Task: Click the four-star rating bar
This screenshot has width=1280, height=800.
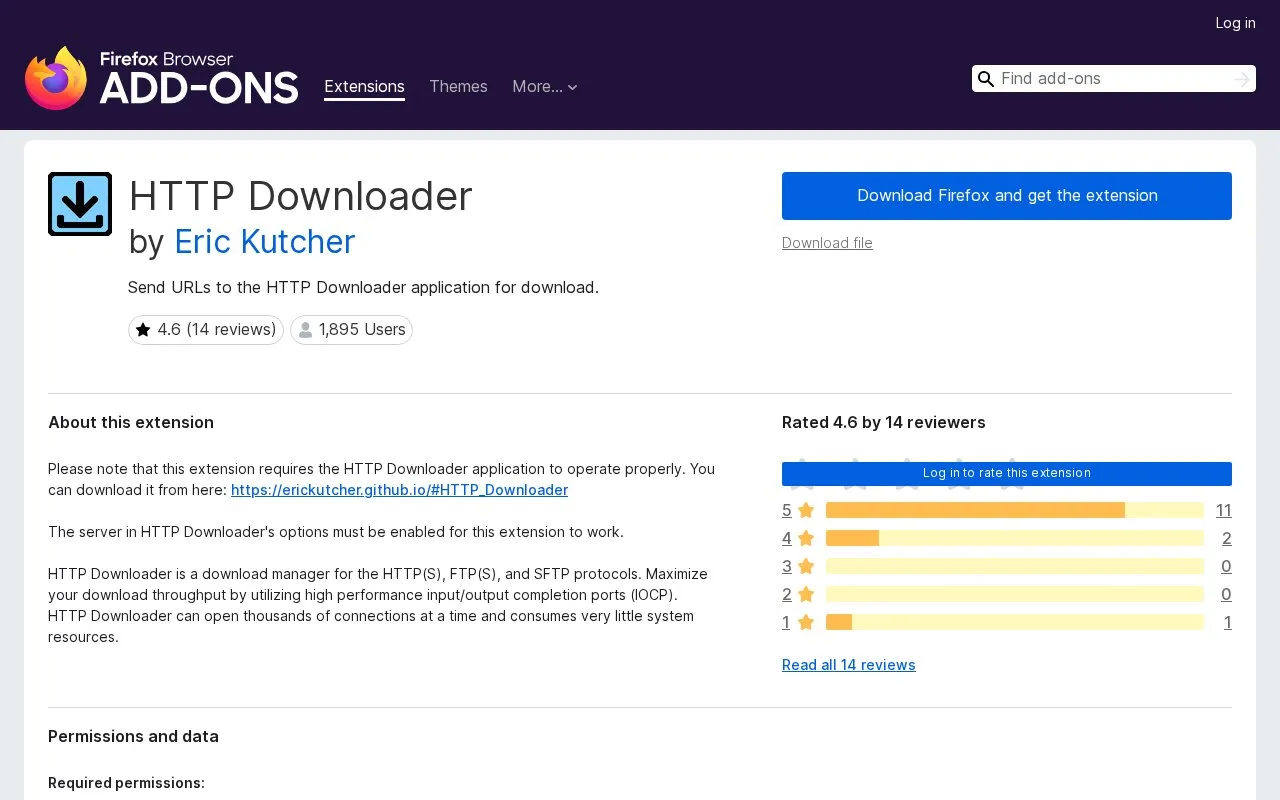Action: (1015, 539)
